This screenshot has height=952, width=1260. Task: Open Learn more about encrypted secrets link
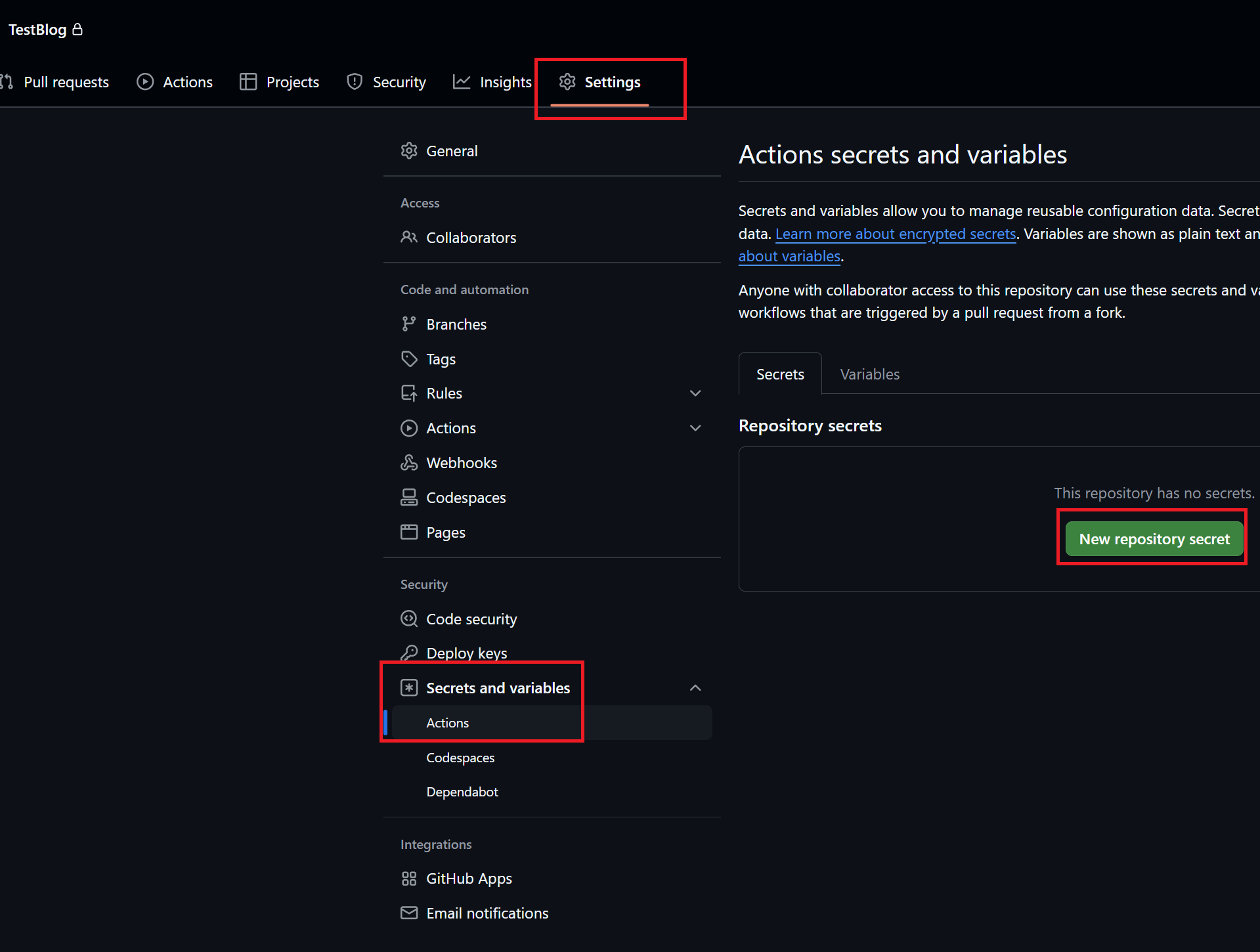[x=896, y=234]
